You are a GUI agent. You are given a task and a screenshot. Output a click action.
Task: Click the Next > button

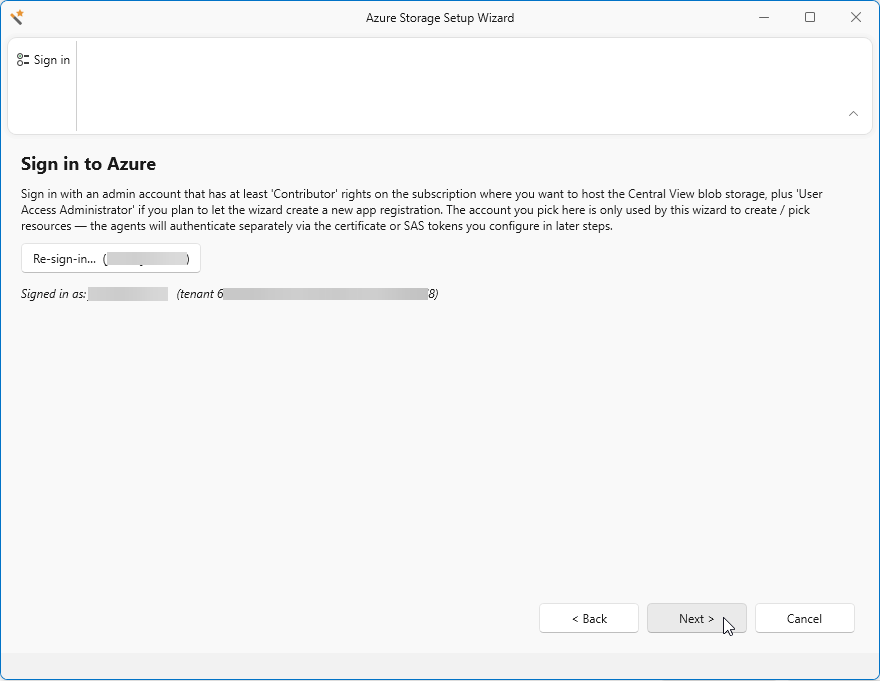point(696,618)
